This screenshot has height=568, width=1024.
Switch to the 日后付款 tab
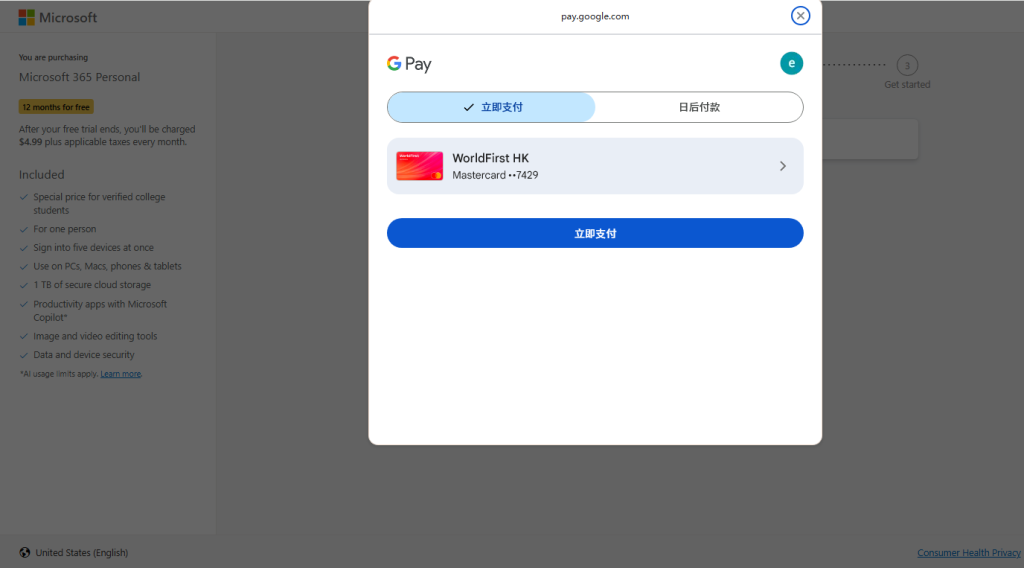[699, 107]
